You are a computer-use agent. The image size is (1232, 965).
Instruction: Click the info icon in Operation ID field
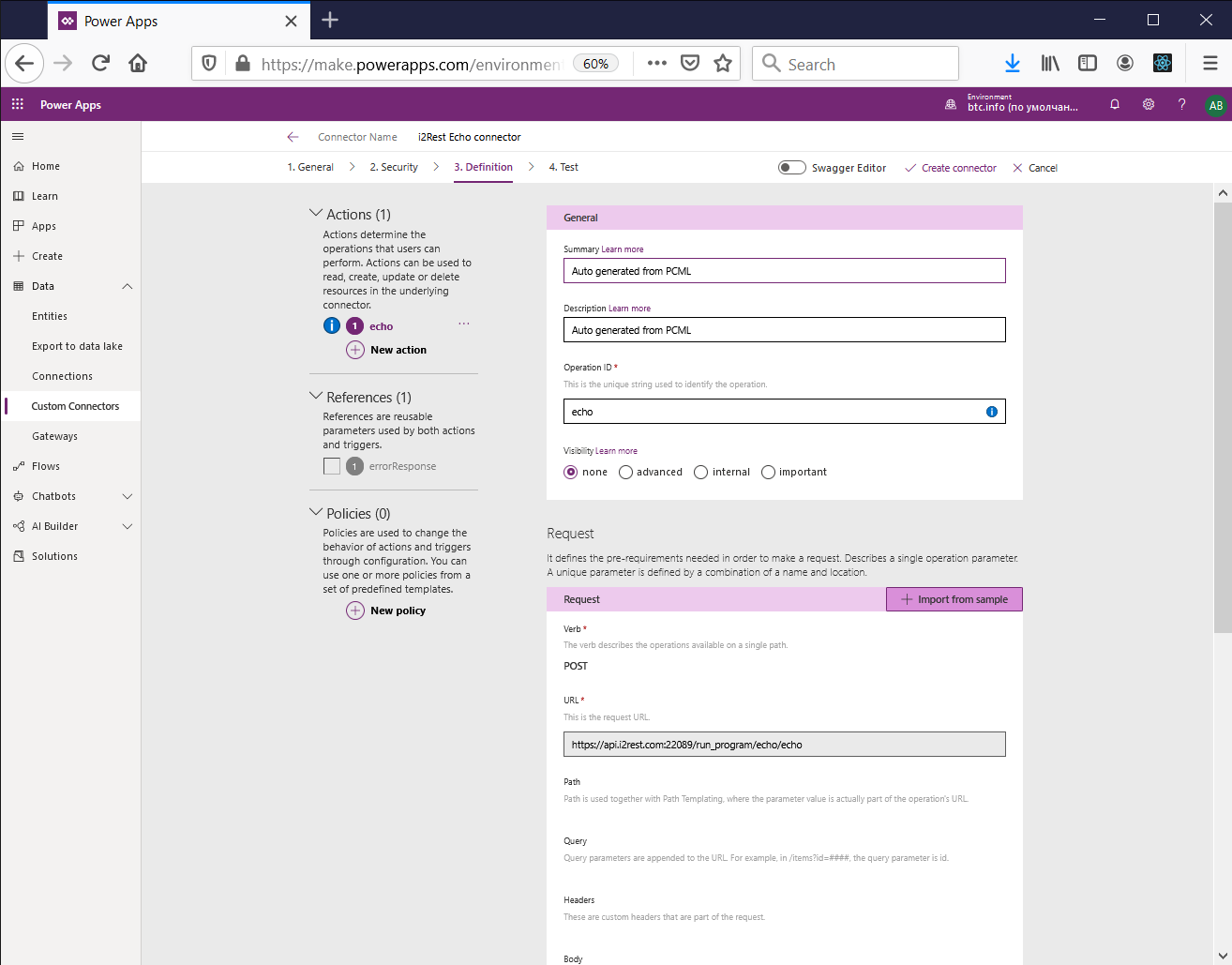point(992,412)
